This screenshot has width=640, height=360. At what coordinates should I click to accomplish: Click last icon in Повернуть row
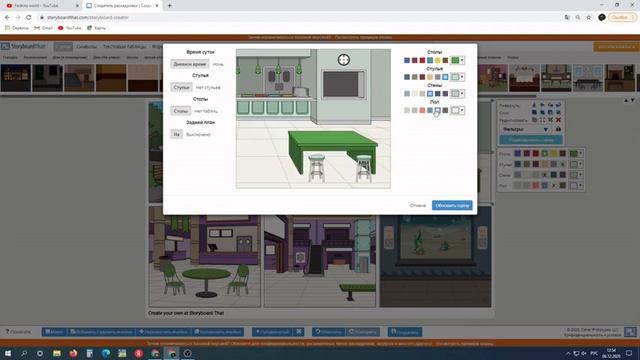coord(558,105)
